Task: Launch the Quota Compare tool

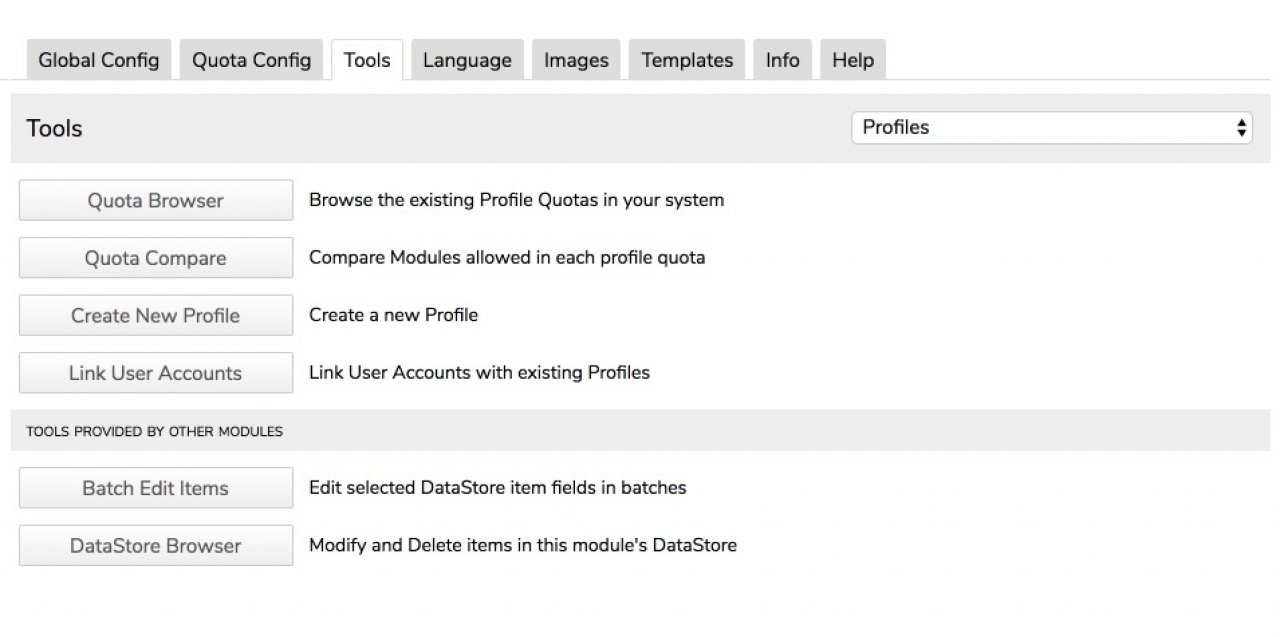Action: click(156, 258)
